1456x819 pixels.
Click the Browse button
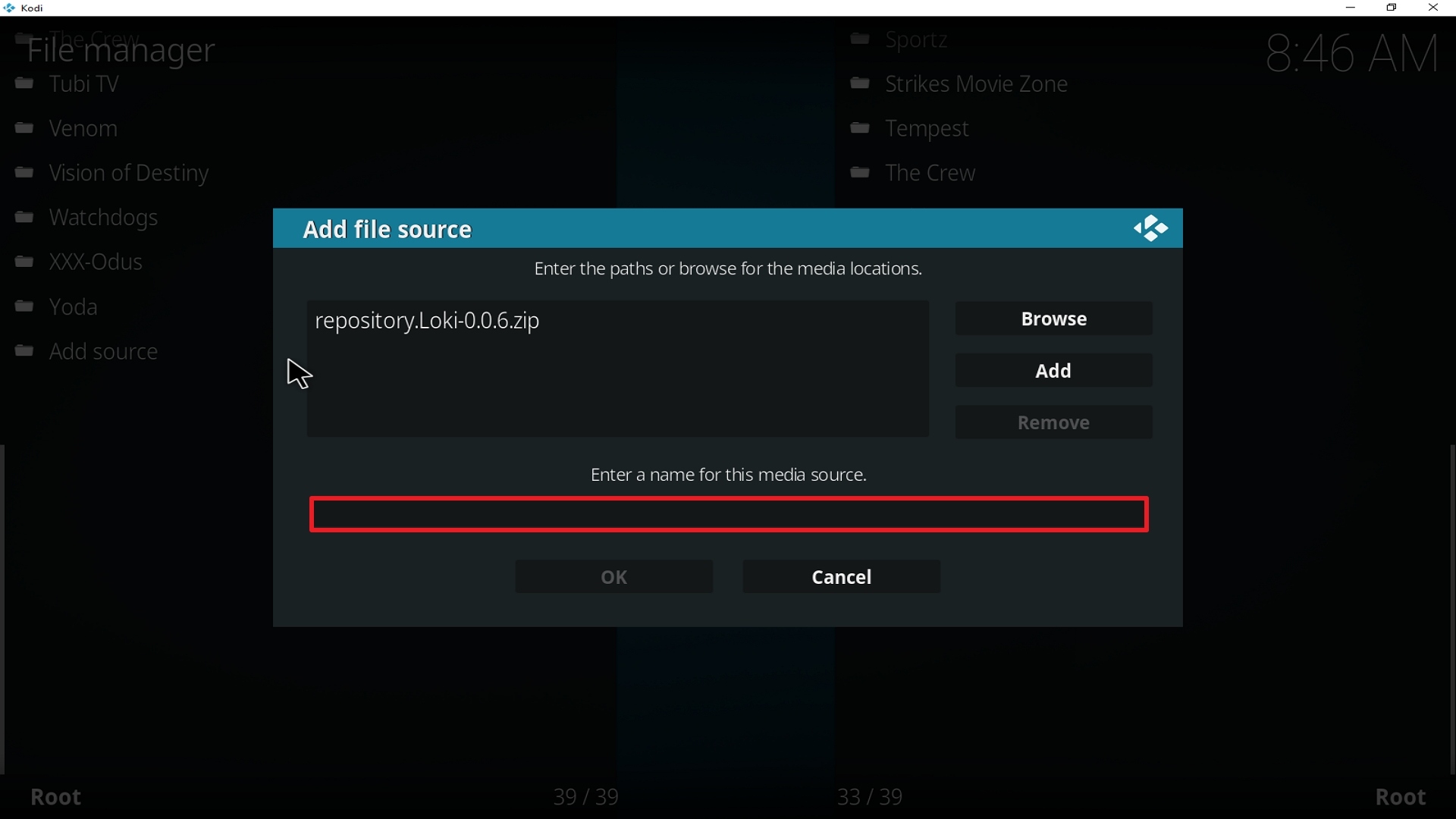(x=1054, y=319)
